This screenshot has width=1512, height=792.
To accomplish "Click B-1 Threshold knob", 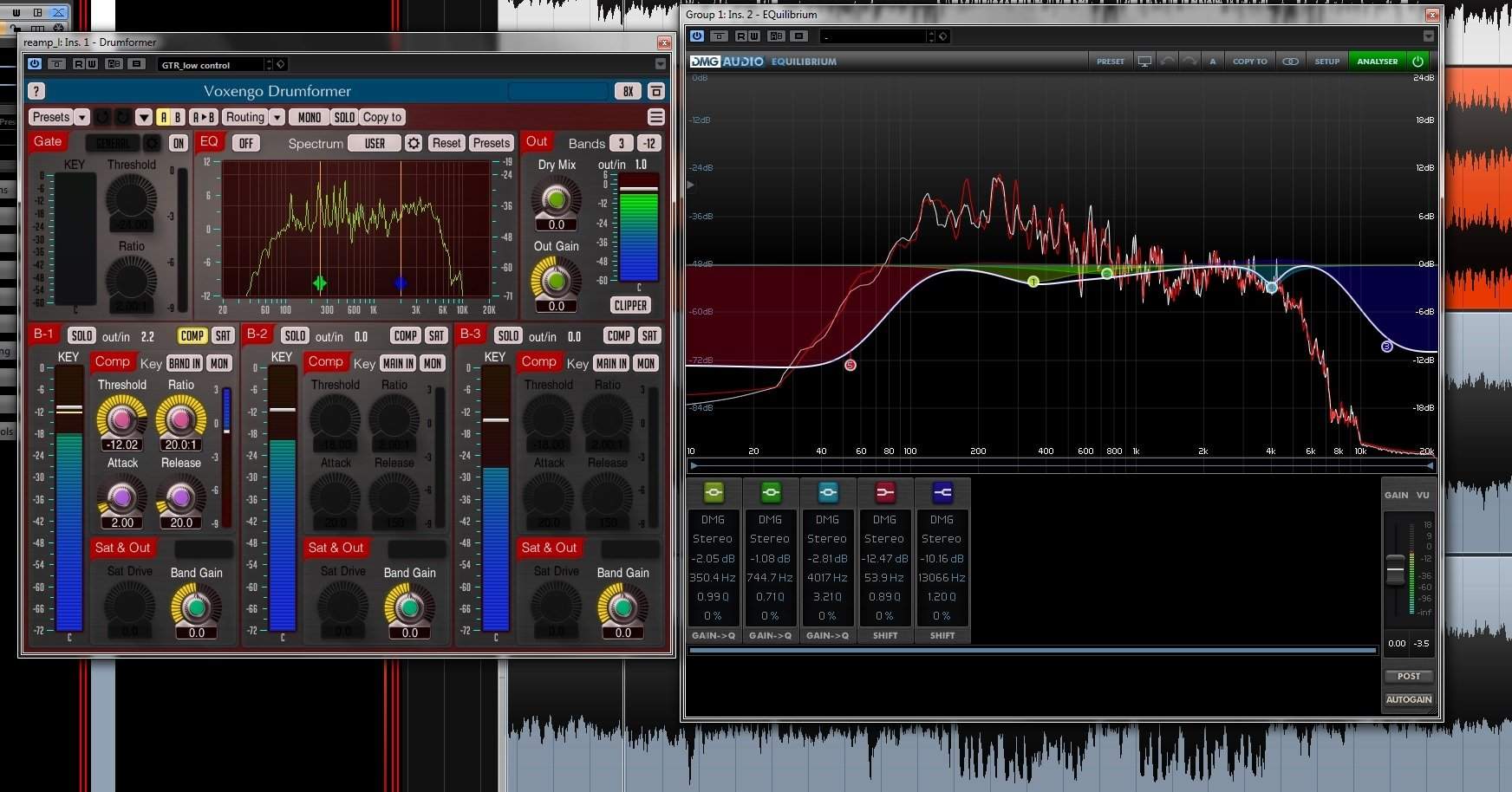I will (121, 418).
